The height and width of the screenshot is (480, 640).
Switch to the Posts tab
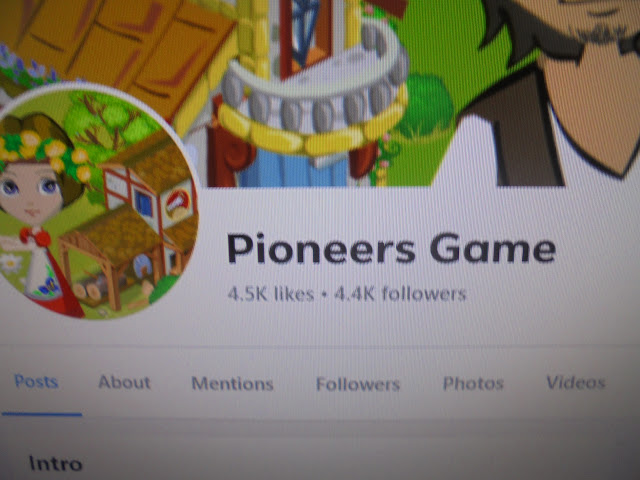click(x=36, y=382)
